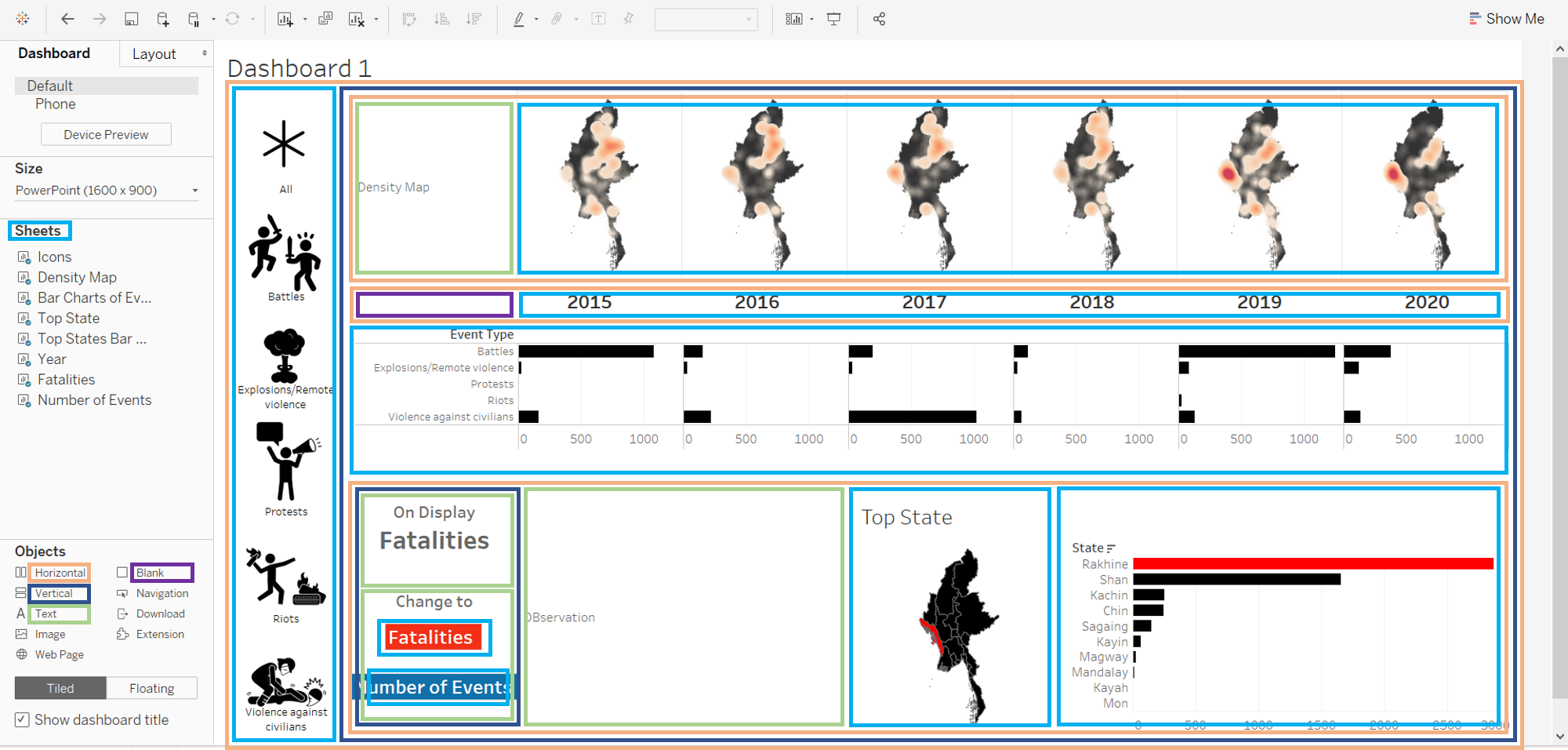Click the Device Preview button
1568x750 pixels.
(x=106, y=134)
